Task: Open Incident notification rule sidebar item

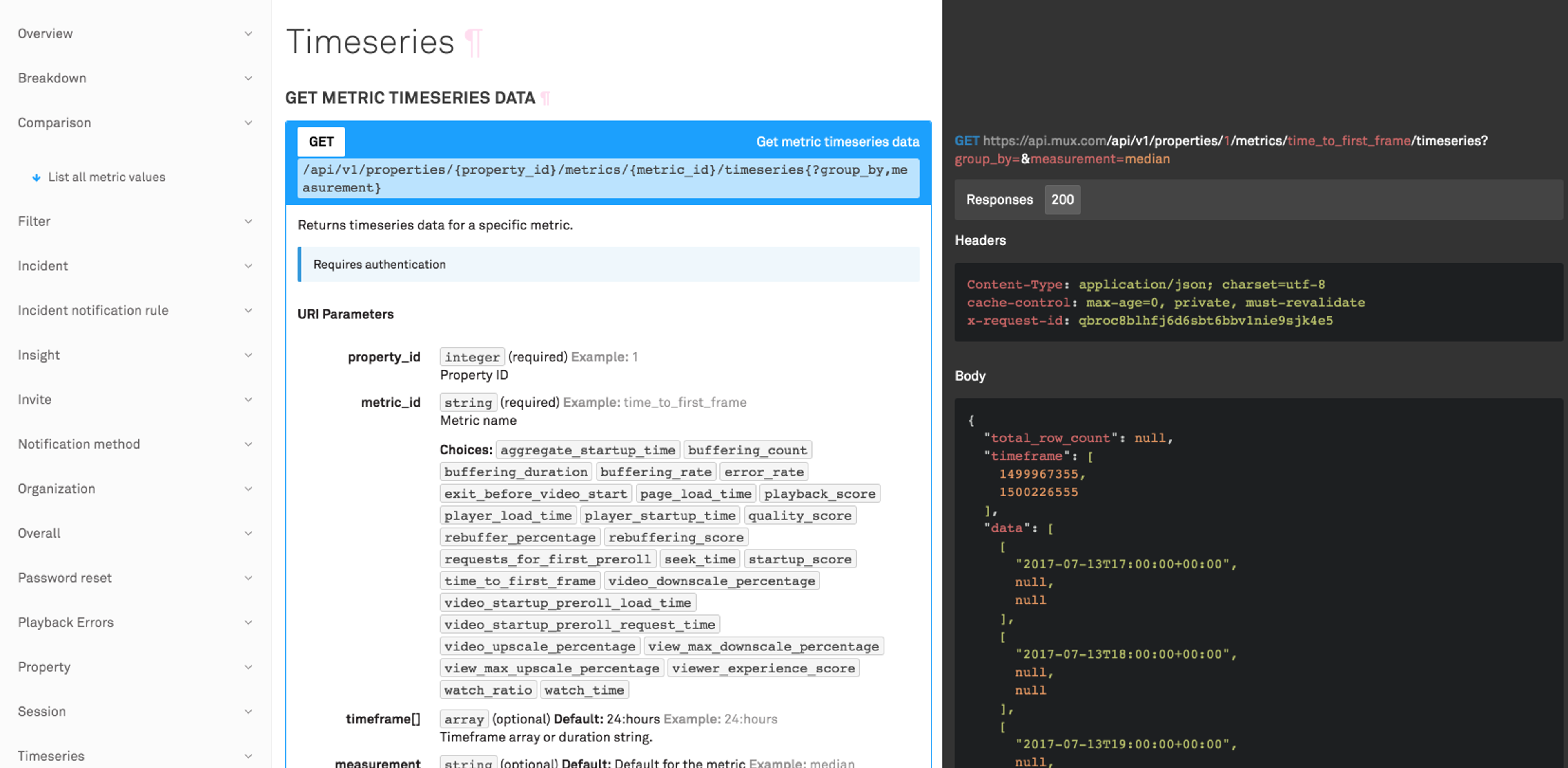Action: 93,310
